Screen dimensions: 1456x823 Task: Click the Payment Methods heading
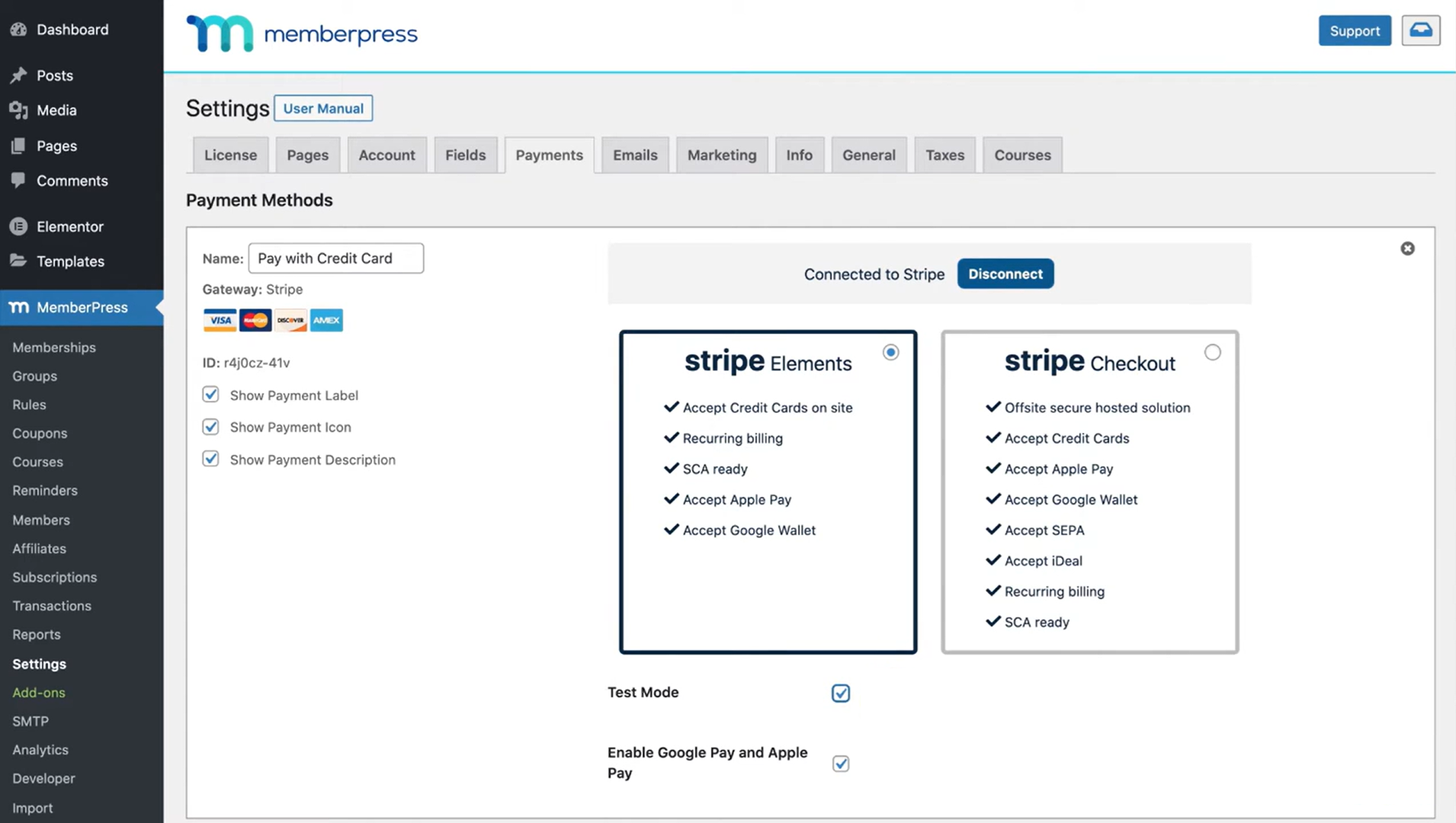[259, 200]
